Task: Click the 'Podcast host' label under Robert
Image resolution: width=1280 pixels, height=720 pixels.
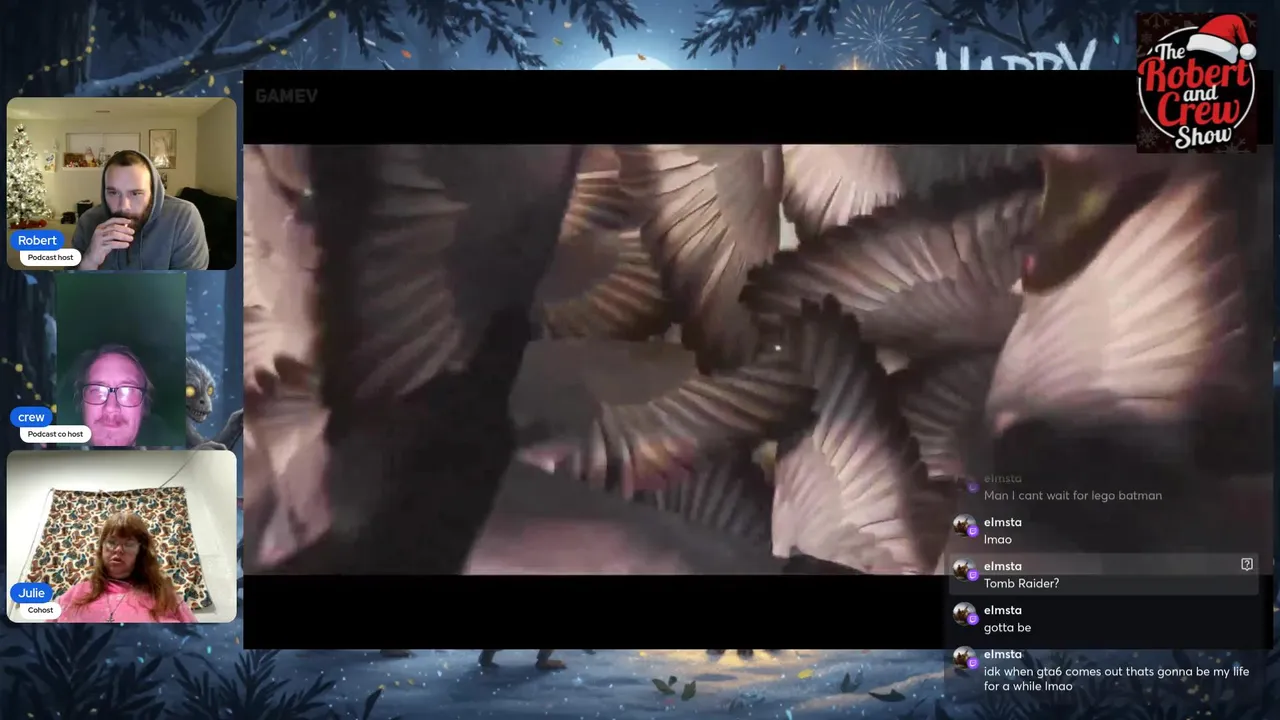Action: [x=50, y=257]
